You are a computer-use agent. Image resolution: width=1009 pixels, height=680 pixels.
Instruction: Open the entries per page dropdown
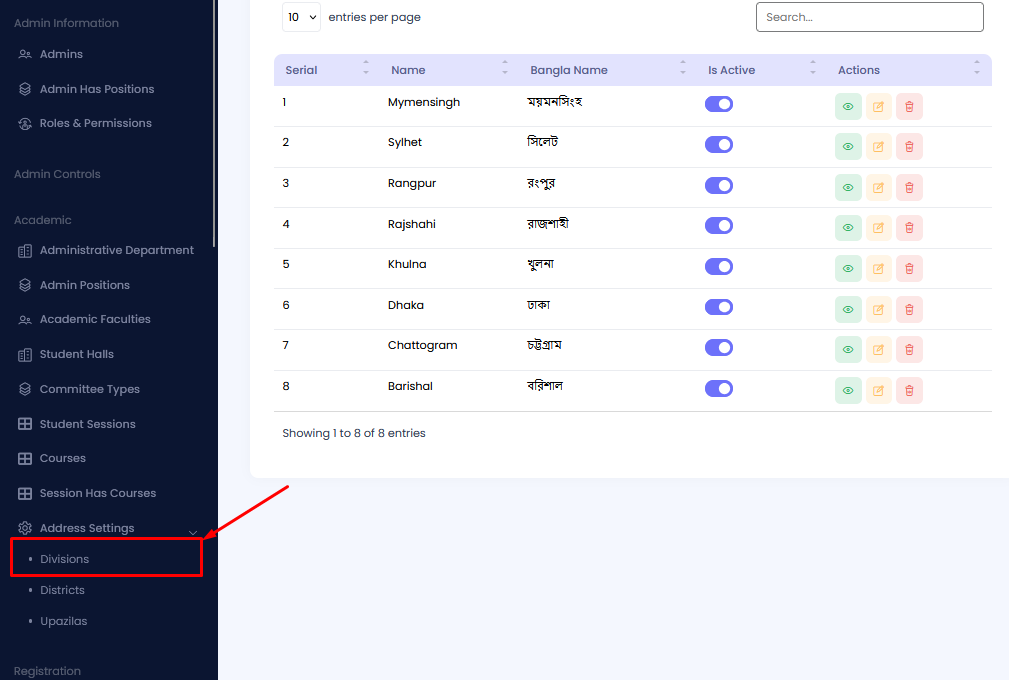pyautogui.click(x=301, y=17)
